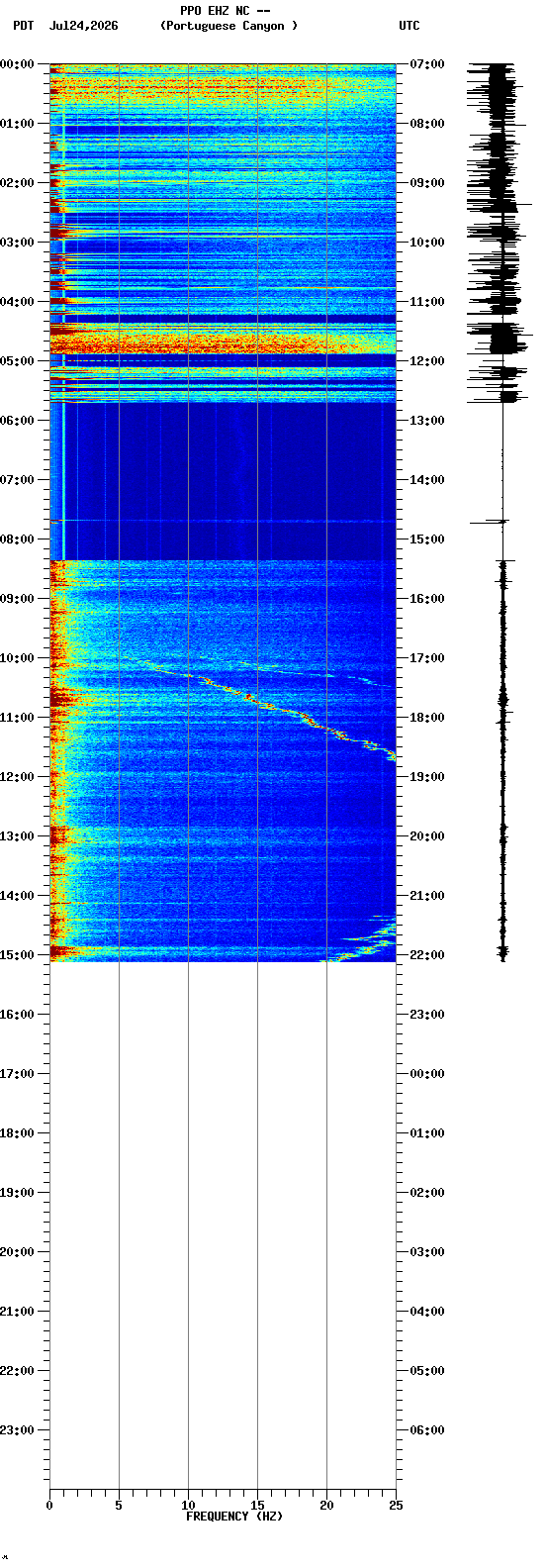
Task: Click the waveform spike near 07:40 PDT in the seismogram
Action: coord(489,521)
